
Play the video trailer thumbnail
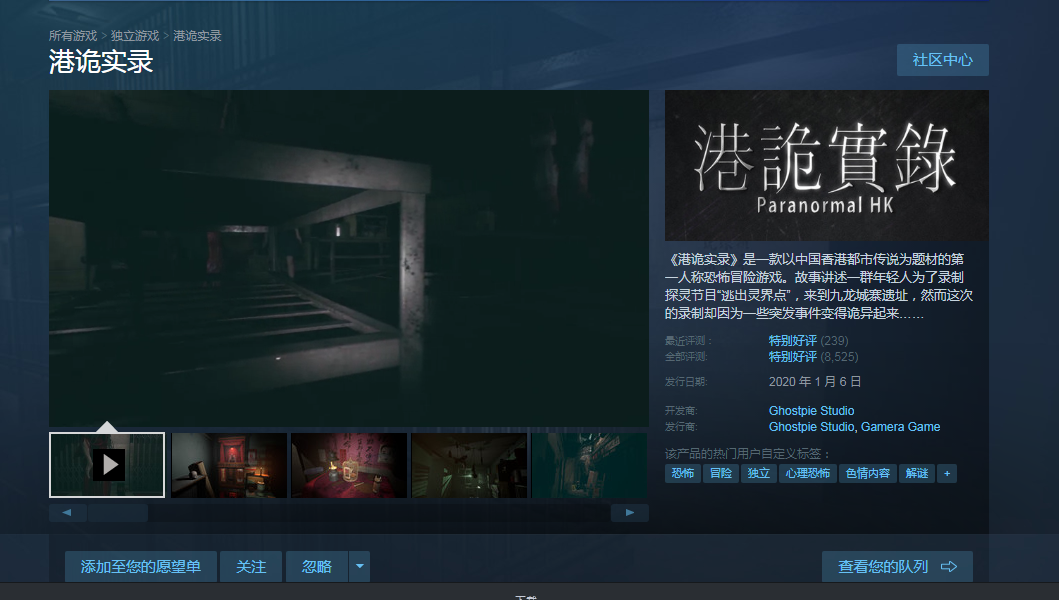107,465
